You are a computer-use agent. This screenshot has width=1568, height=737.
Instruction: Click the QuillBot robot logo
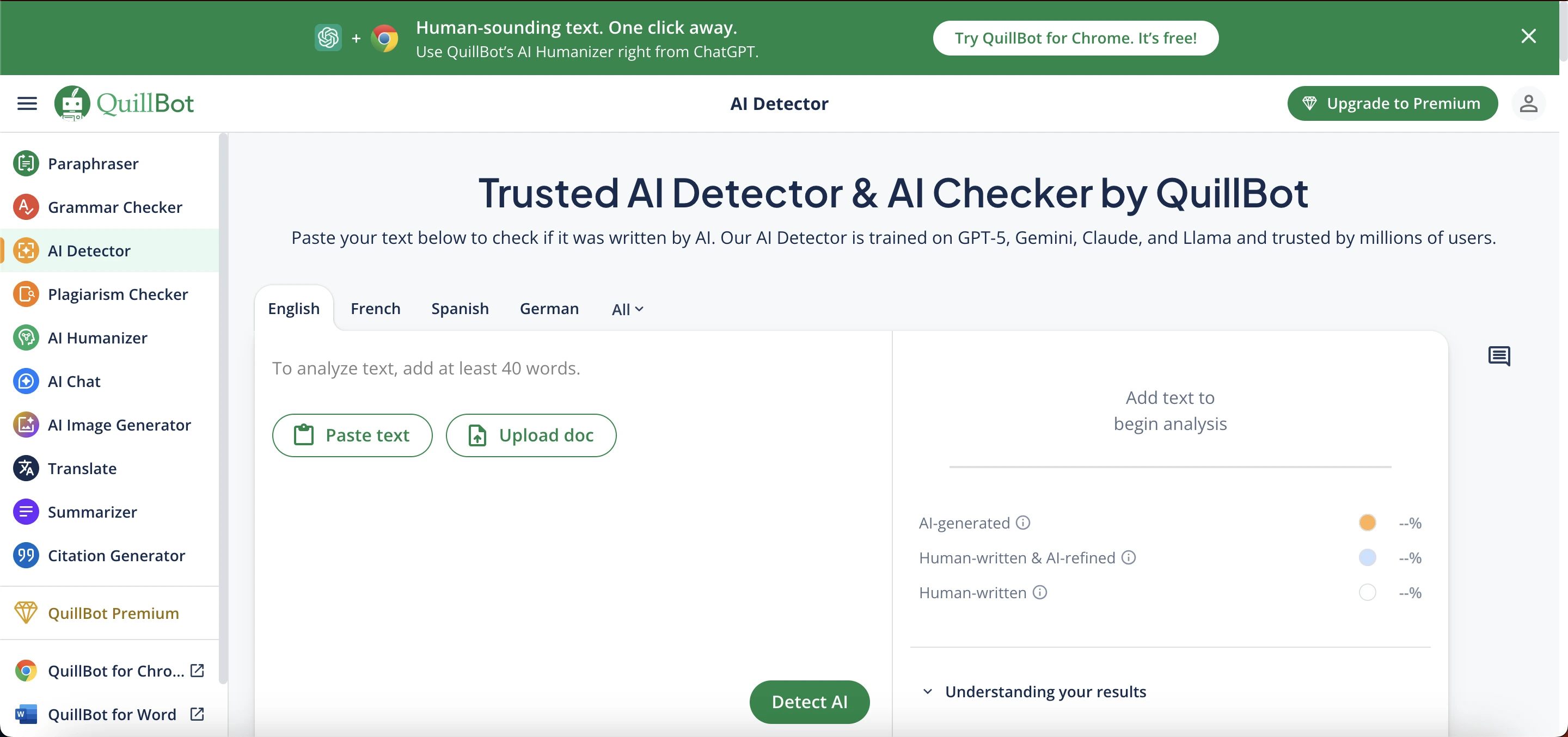point(72,103)
